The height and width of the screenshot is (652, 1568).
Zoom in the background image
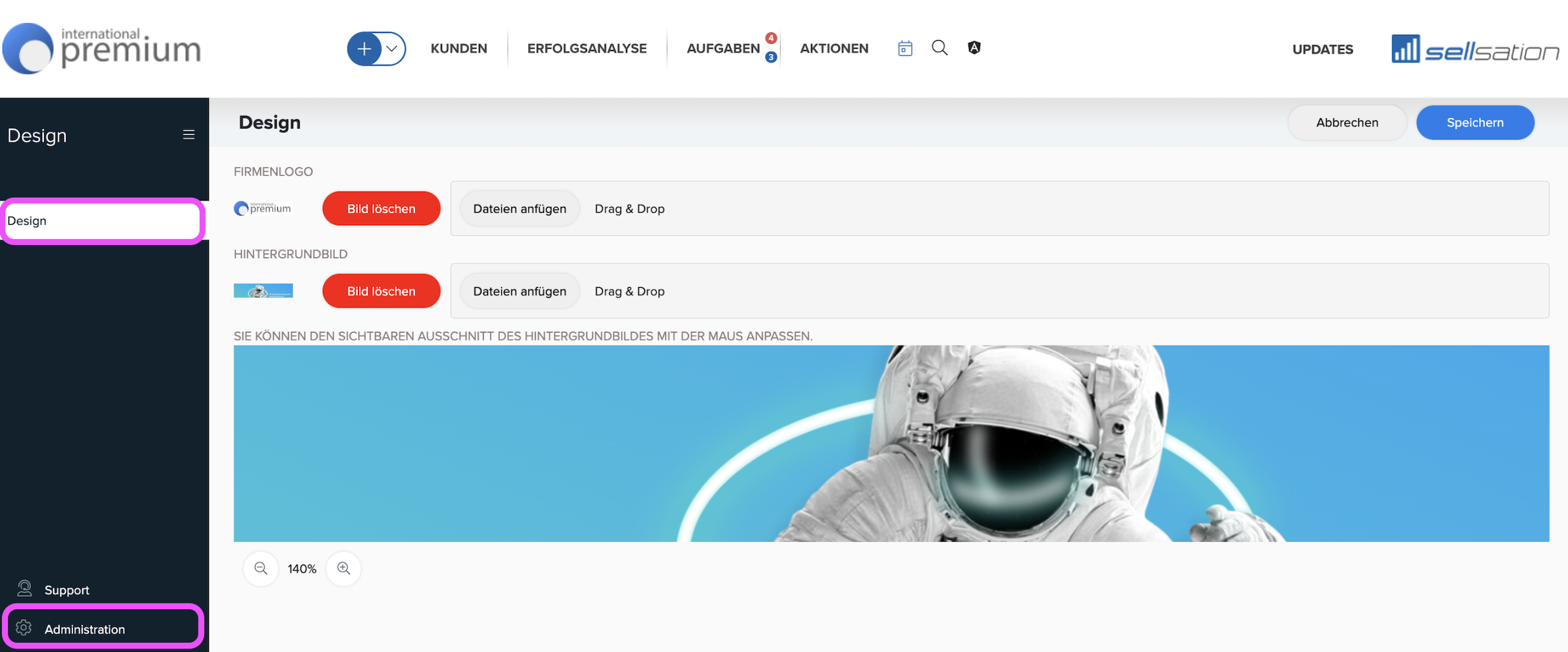point(344,568)
